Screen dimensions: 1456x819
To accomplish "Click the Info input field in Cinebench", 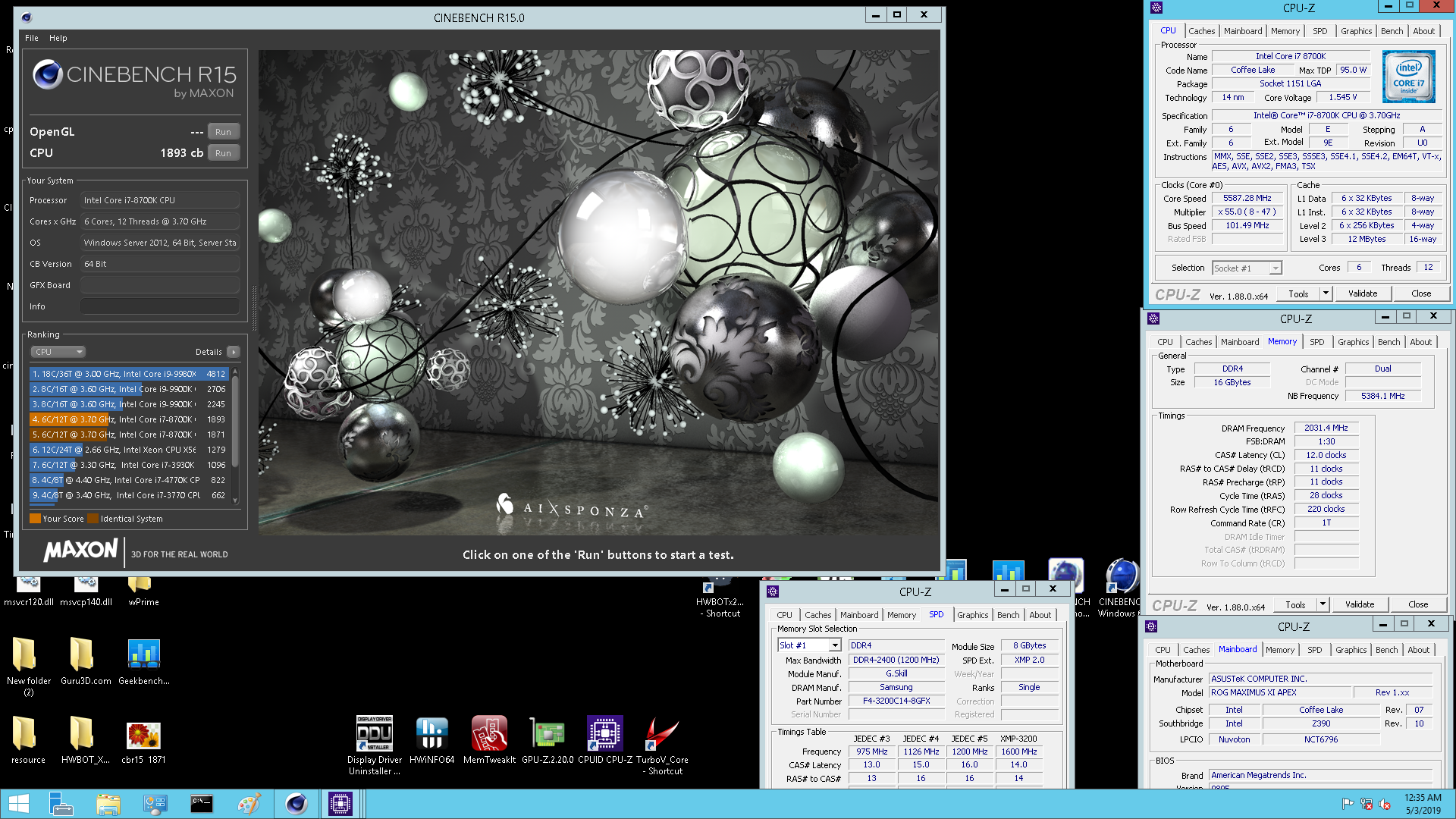I will point(160,306).
